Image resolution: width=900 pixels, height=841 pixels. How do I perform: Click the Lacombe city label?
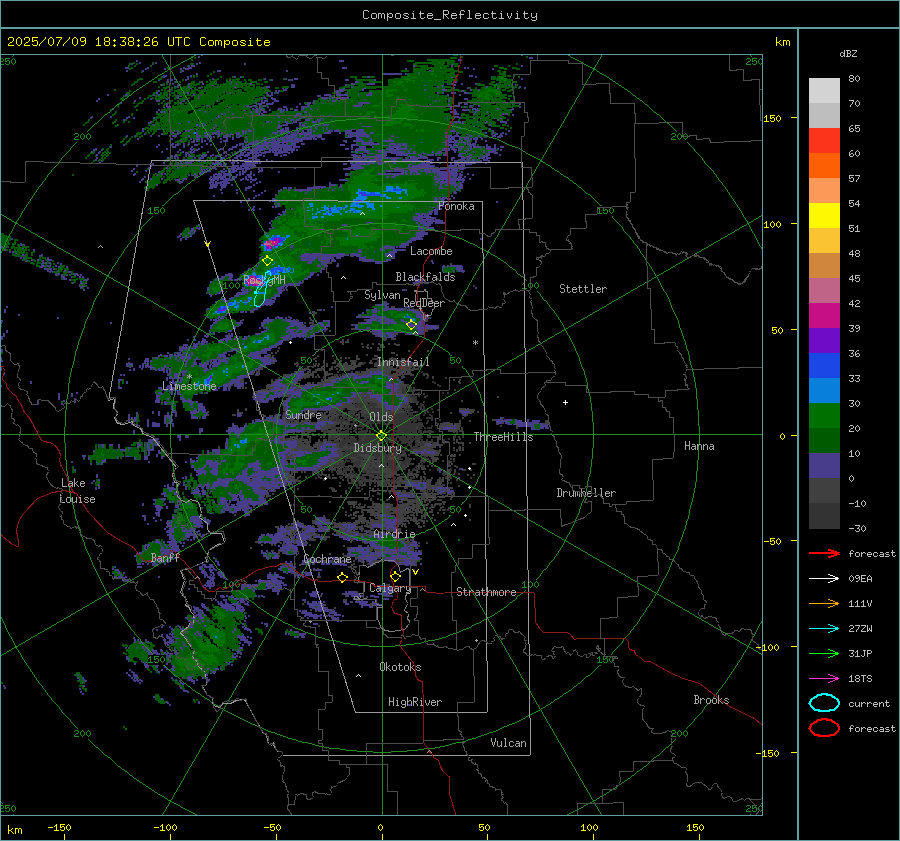(431, 251)
